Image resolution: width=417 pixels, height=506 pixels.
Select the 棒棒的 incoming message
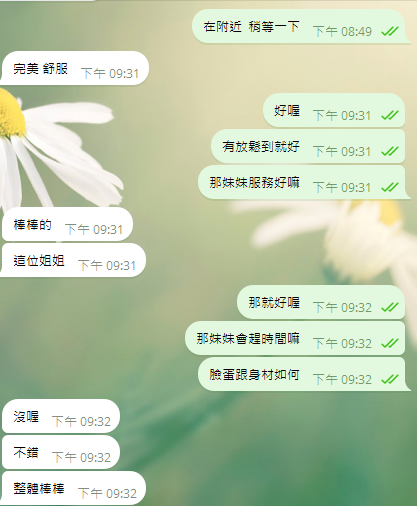[67, 224]
